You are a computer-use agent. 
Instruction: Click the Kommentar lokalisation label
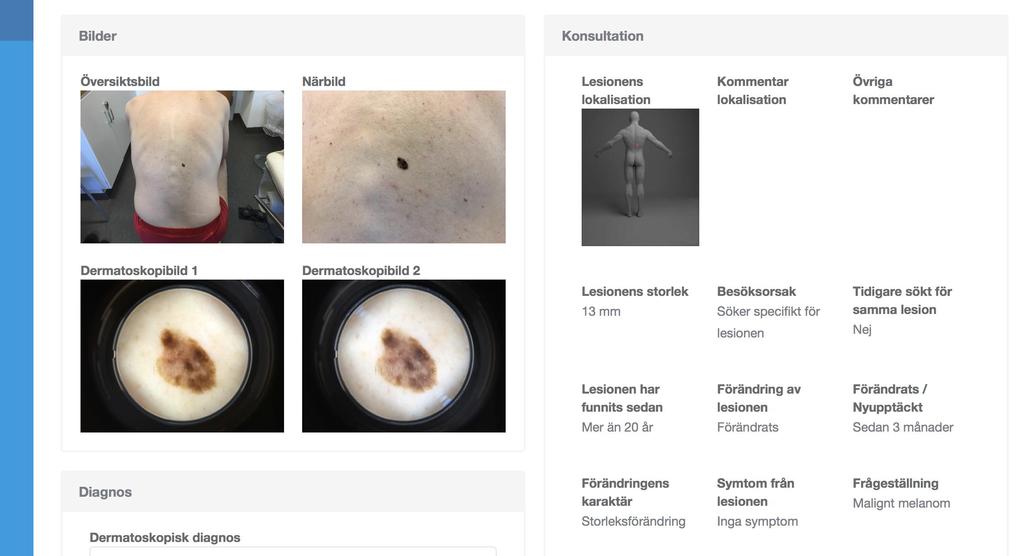(x=752, y=91)
